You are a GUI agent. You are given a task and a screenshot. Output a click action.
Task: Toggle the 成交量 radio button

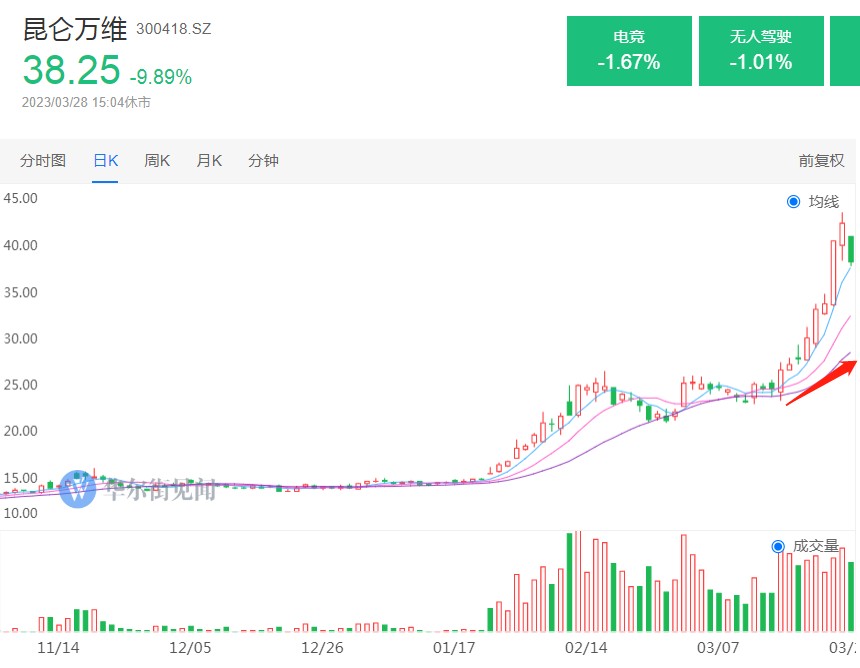click(779, 546)
